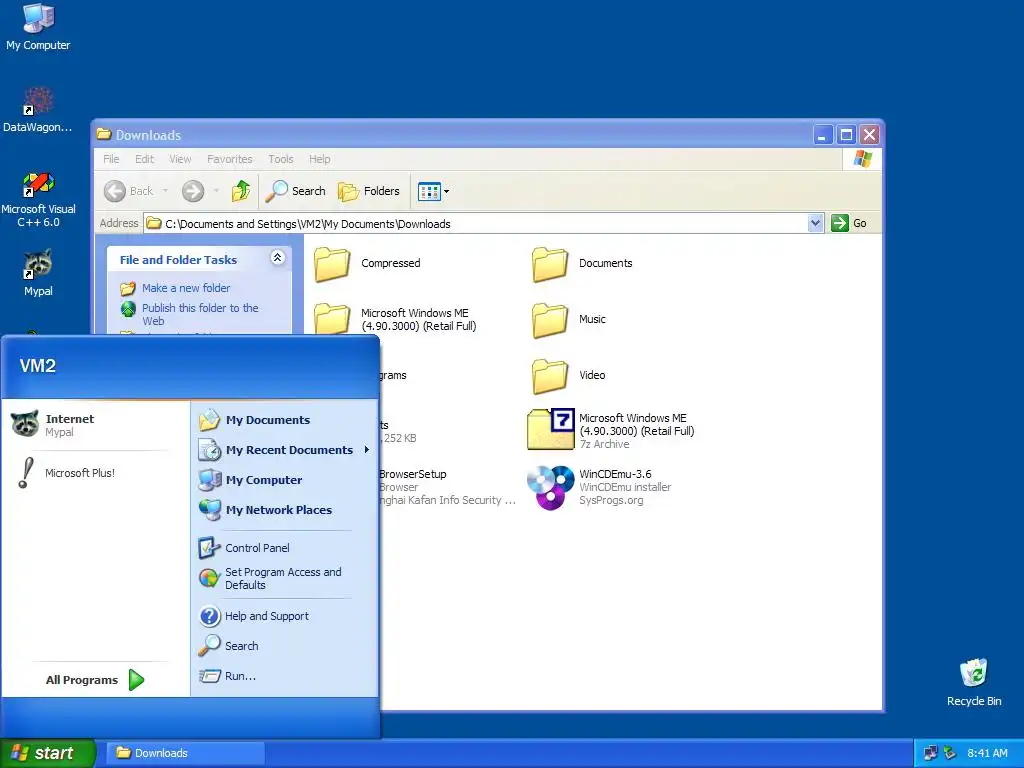Open My Documents from Start menu

pyautogui.click(x=284, y=420)
